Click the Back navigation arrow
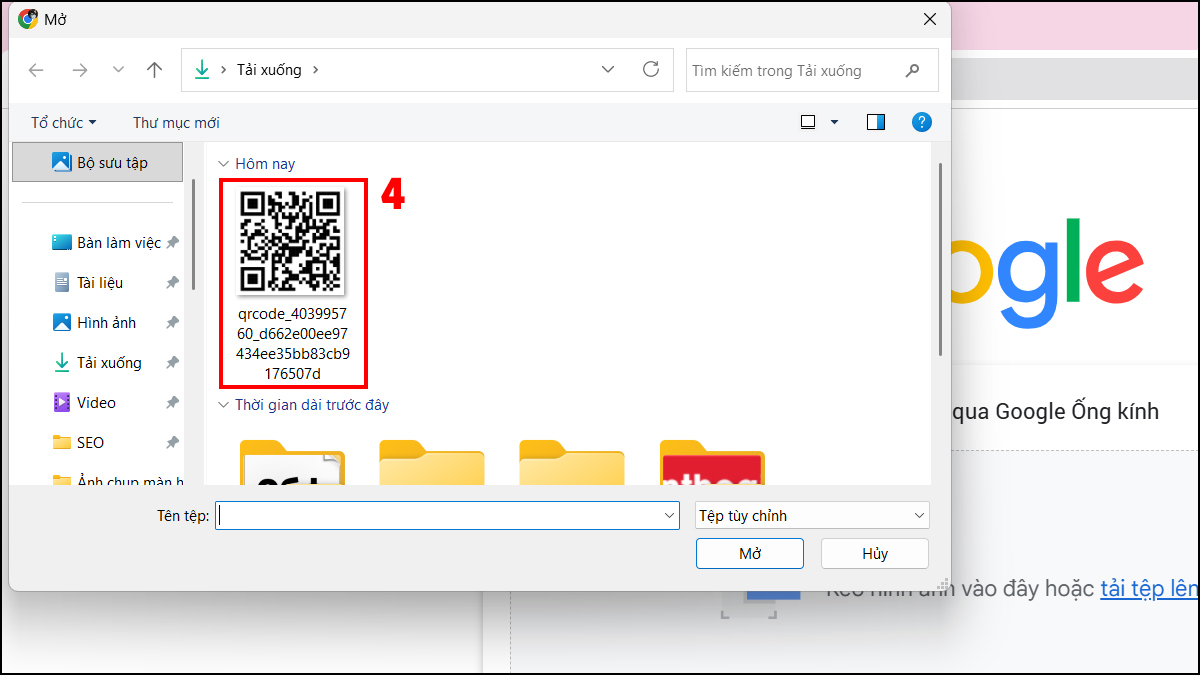 click(x=36, y=70)
